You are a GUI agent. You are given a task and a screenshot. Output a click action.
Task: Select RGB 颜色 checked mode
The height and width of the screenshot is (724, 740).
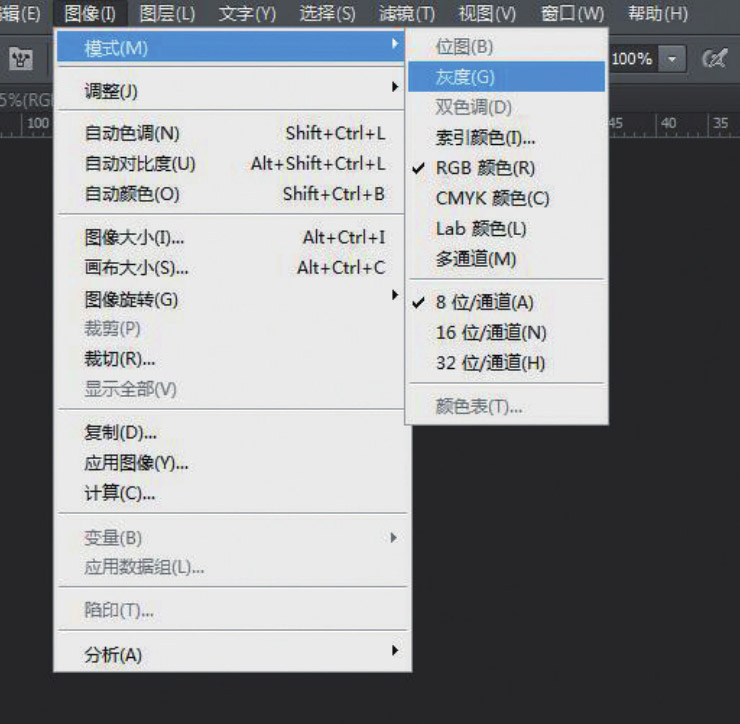pos(485,168)
